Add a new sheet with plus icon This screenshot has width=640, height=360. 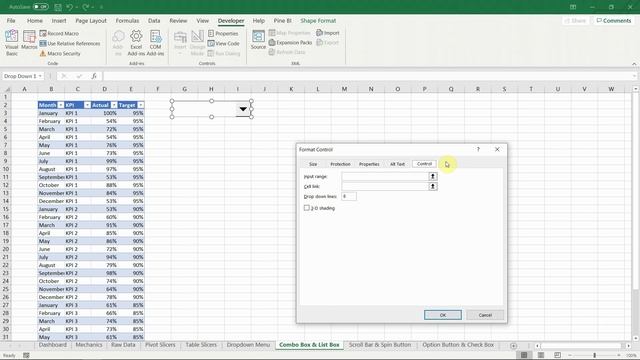(513, 346)
